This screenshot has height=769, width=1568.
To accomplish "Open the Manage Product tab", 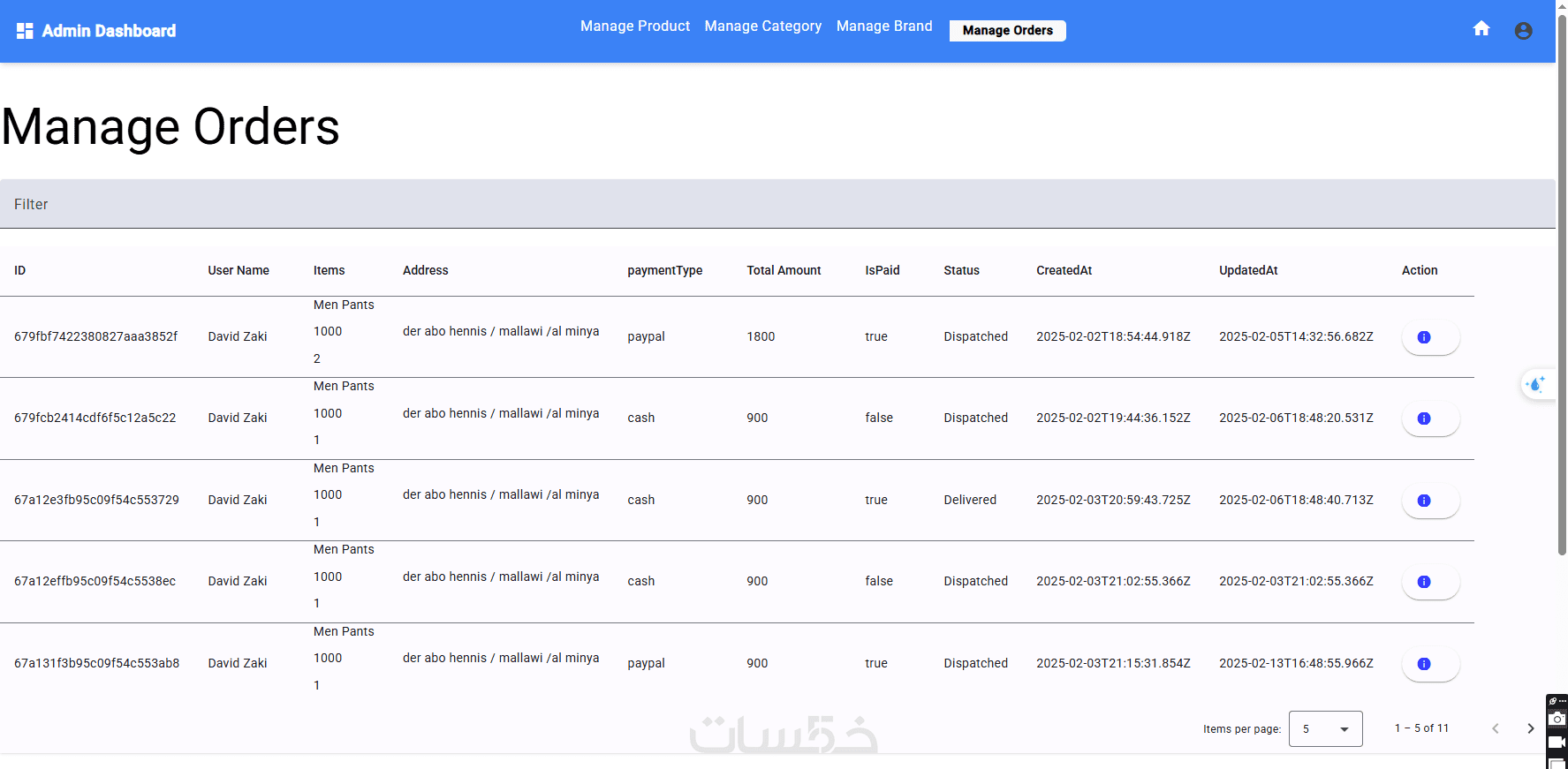I will pyautogui.click(x=635, y=26).
